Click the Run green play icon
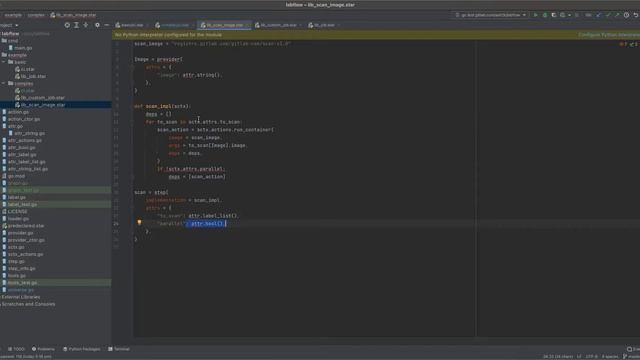640x360 pixels. (x=536, y=15)
